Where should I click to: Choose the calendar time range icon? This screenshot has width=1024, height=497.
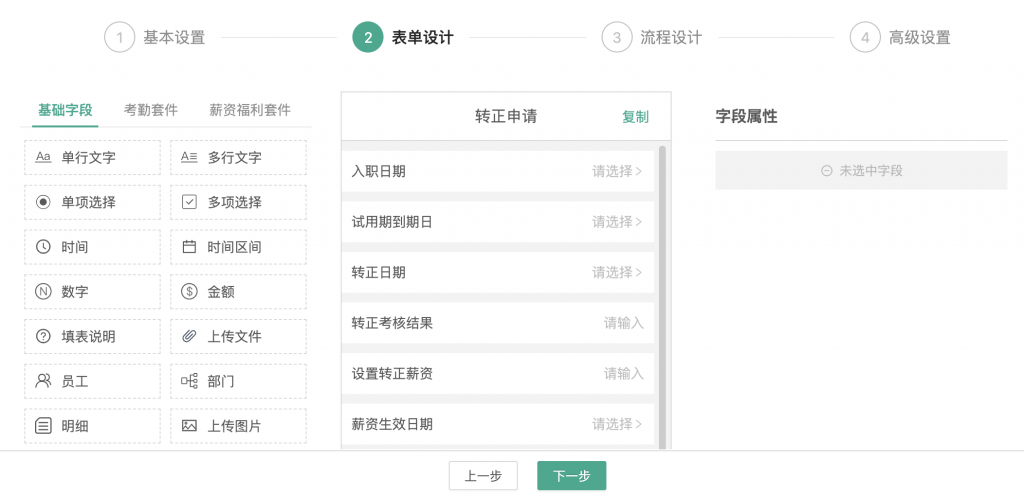(x=189, y=247)
